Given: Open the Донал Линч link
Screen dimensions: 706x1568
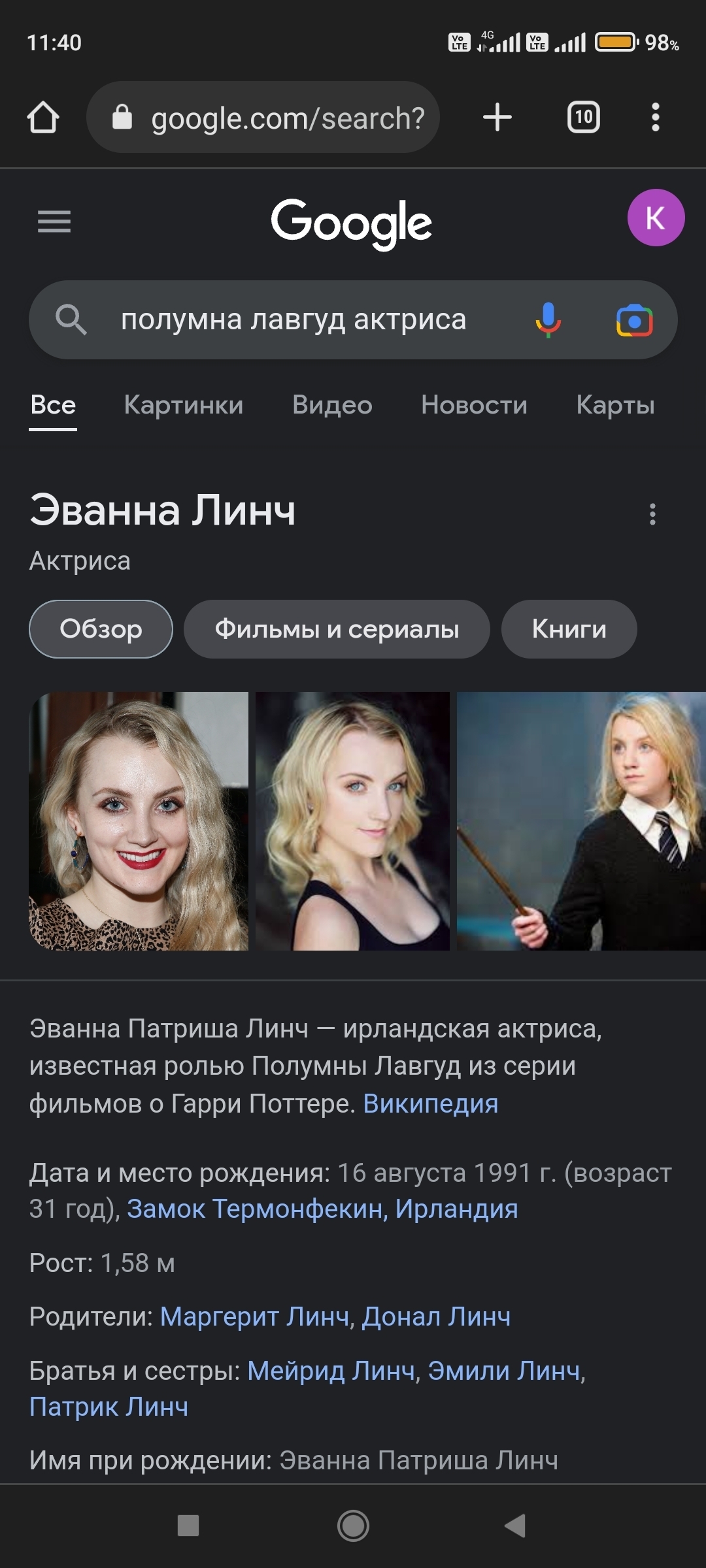Looking at the screenshot, I should [436, 1316].
